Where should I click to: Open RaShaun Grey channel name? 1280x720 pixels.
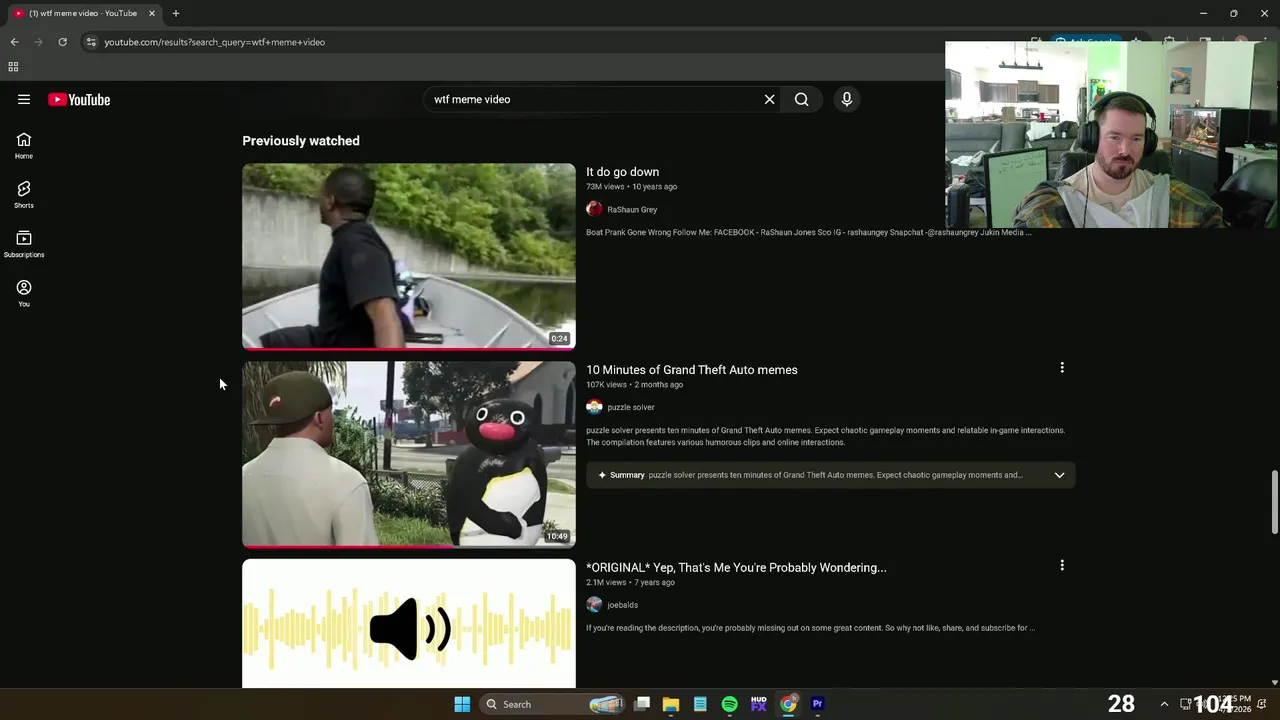632,210
